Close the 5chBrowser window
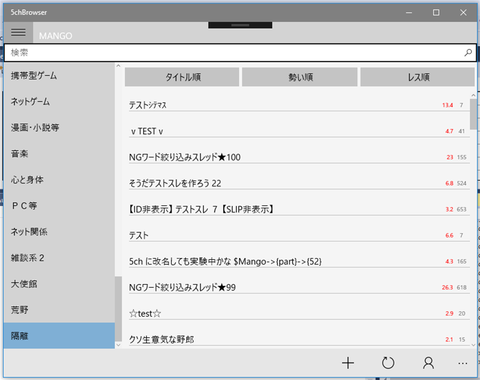Screen dimensions: 480x380 click(463, 13)
